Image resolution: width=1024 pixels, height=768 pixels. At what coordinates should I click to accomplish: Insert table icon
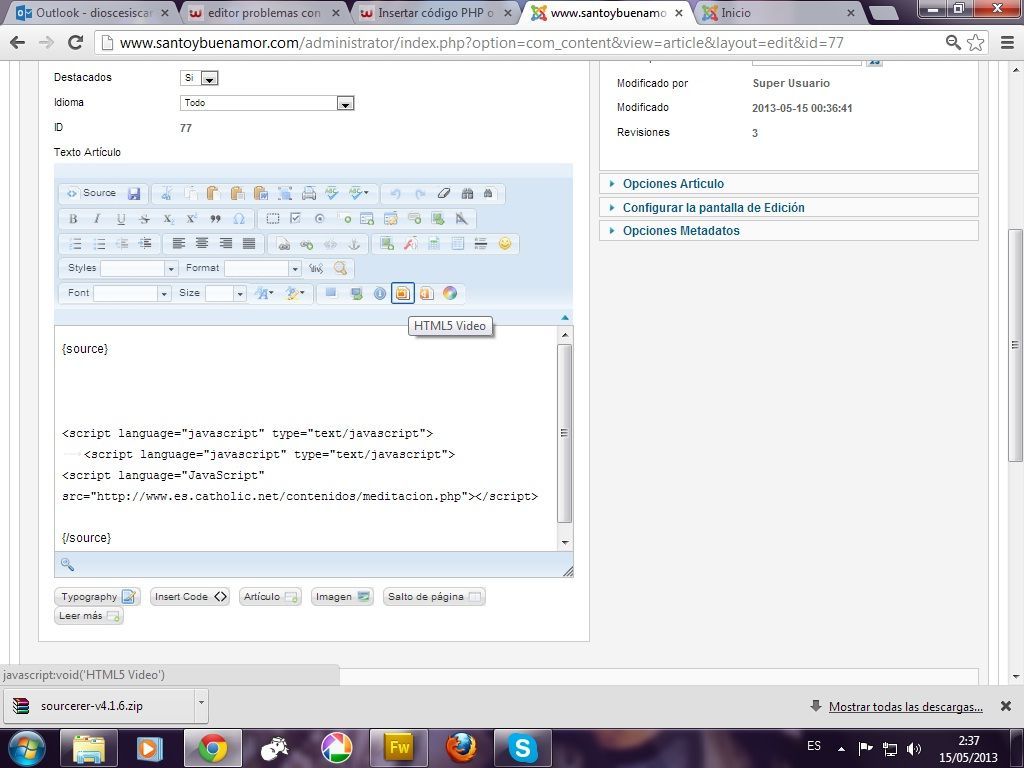click(x=457, y=244)
